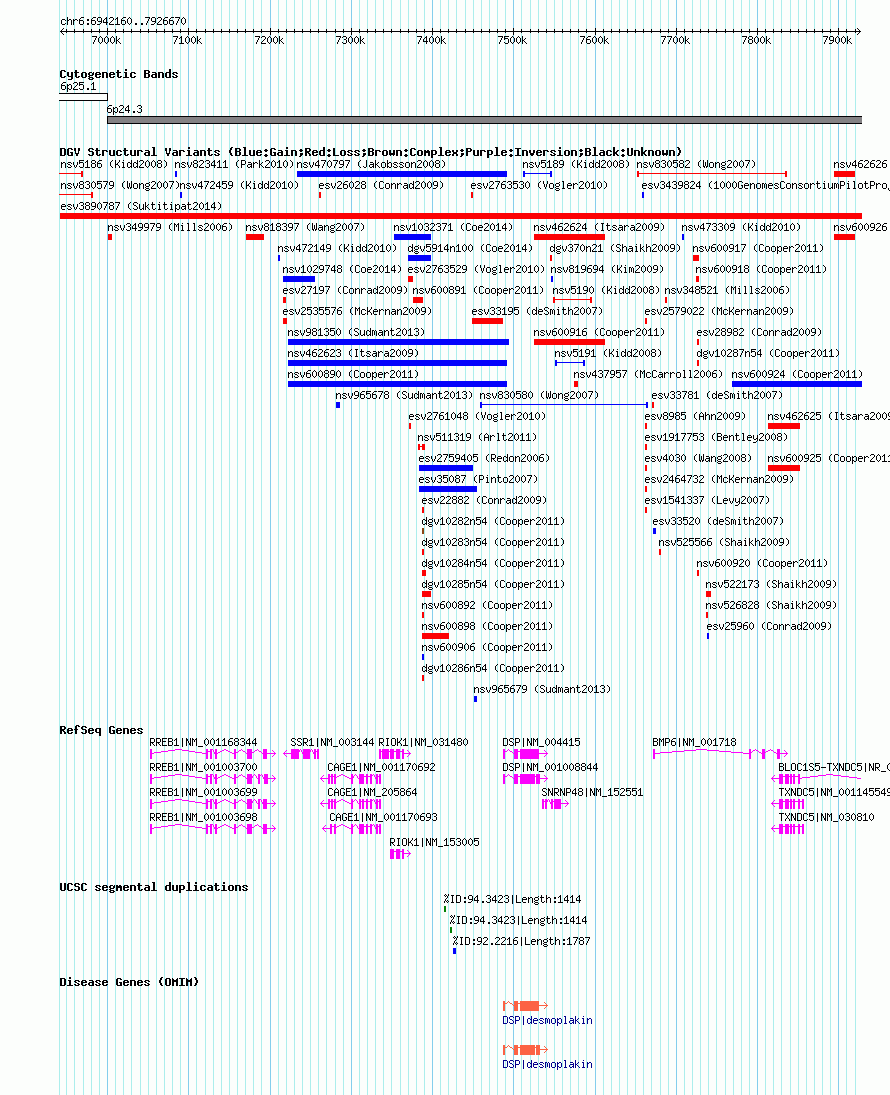This screenshot has width=890, height=1095.
Task: Open segmental duplication %ID:92.2216|Length:1787
Action: coord(521,941)
